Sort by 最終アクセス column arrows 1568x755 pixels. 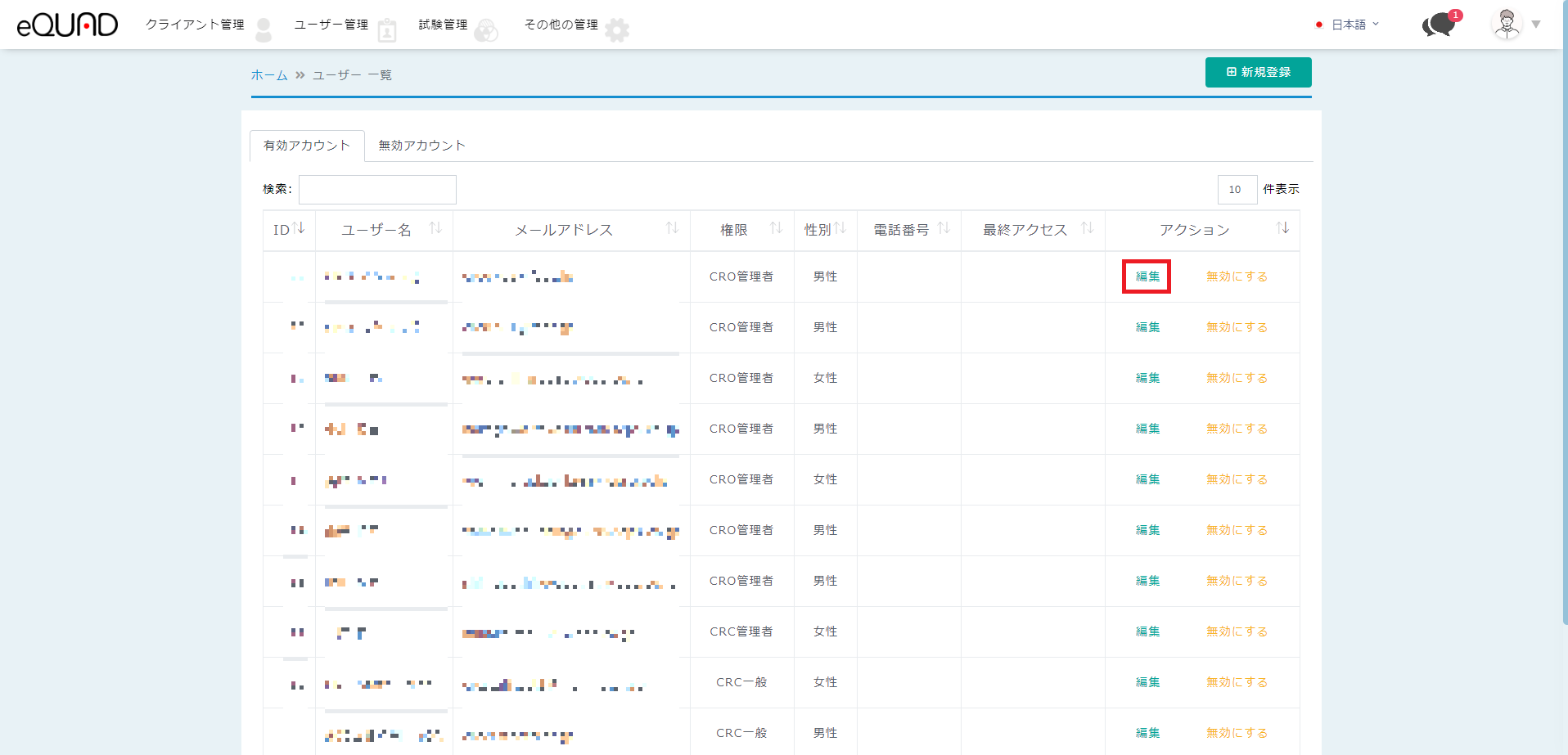[1087, 228]
